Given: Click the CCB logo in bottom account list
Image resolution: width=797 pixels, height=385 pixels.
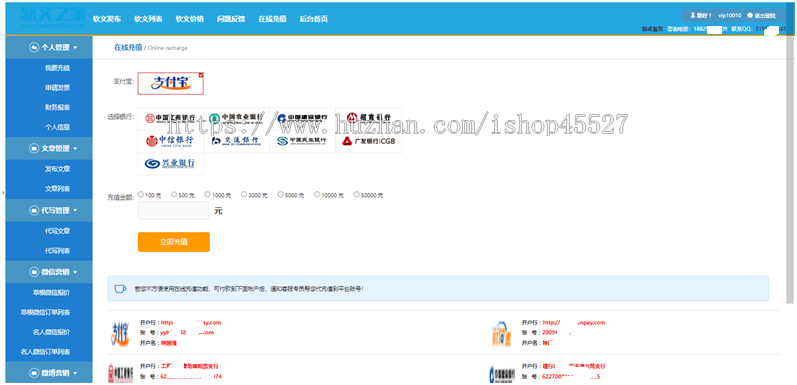Looking at the screenshot, I should pos(501,374).
